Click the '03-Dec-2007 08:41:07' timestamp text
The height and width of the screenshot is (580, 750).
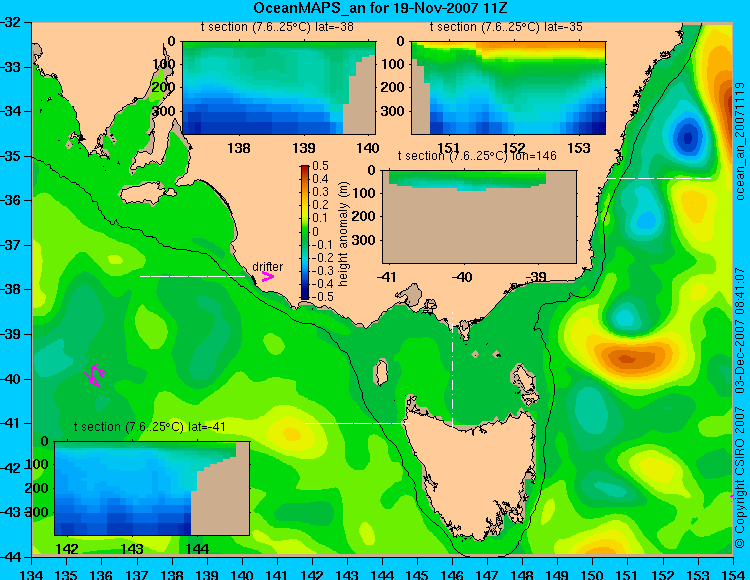pos(739,330)
